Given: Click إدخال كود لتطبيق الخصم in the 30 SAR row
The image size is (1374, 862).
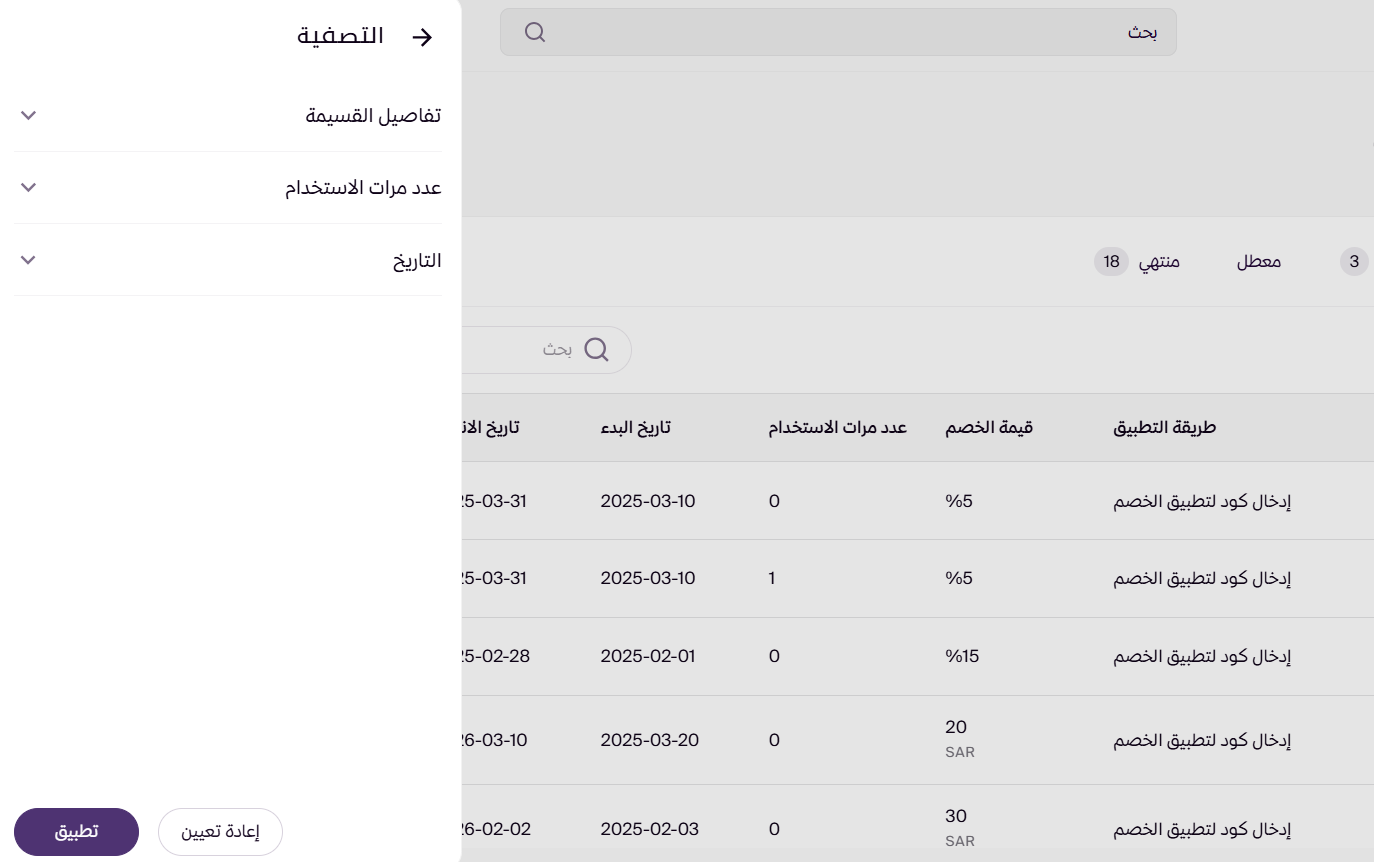Looking at the screenshot, I should tap(1202, 830).
